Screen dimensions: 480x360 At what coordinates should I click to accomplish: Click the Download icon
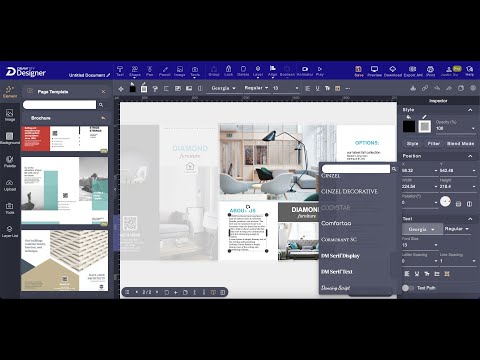click(x=393, y=71)
